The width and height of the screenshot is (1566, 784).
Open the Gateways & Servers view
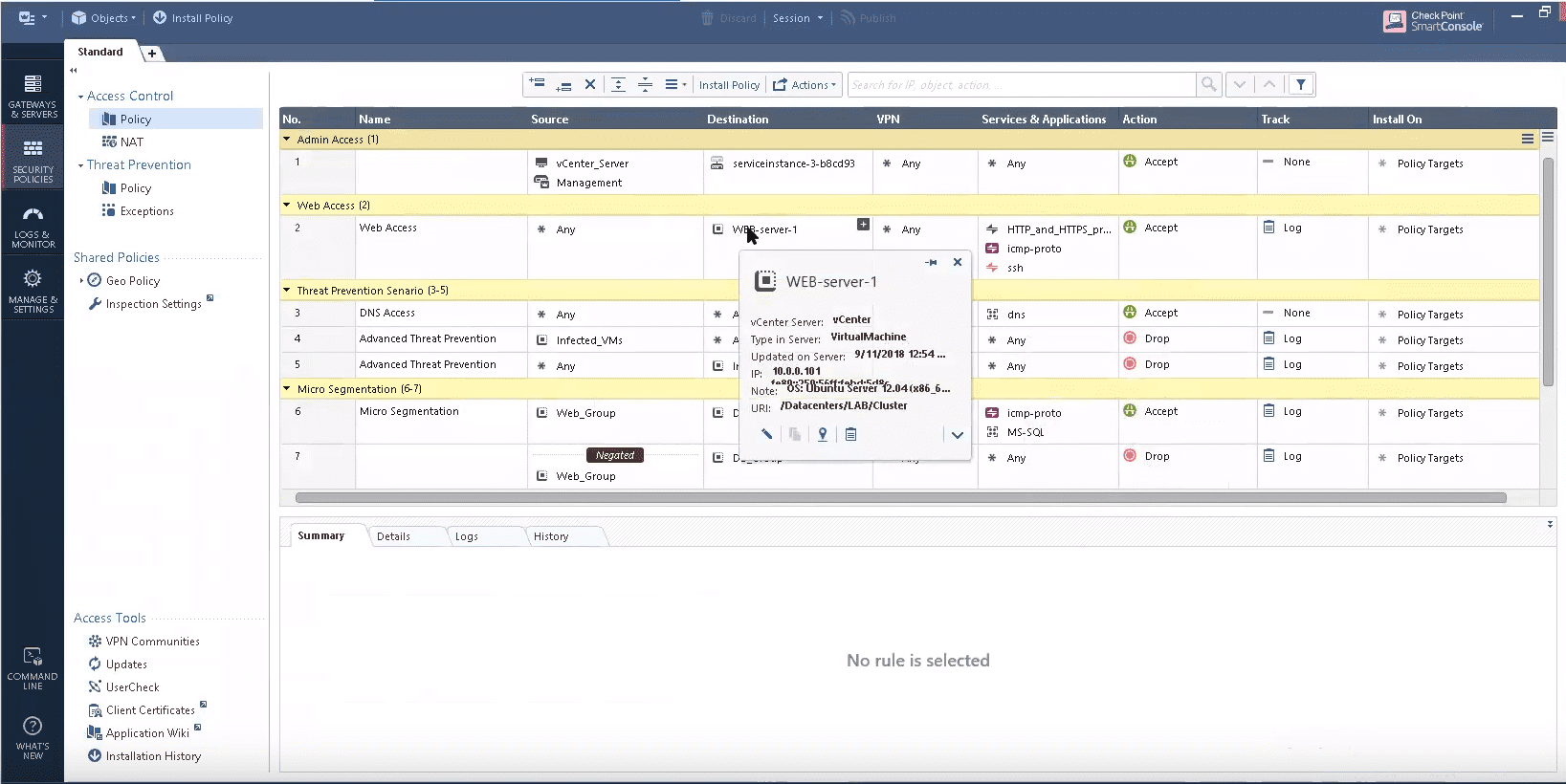point(33,96)
